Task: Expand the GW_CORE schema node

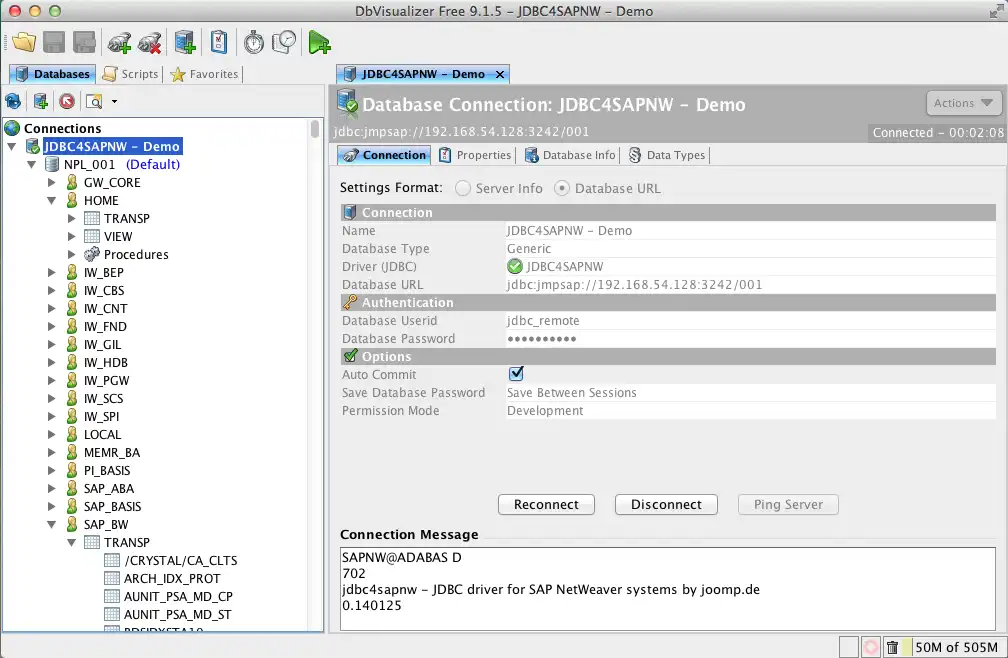Action: tap(51, 182)
